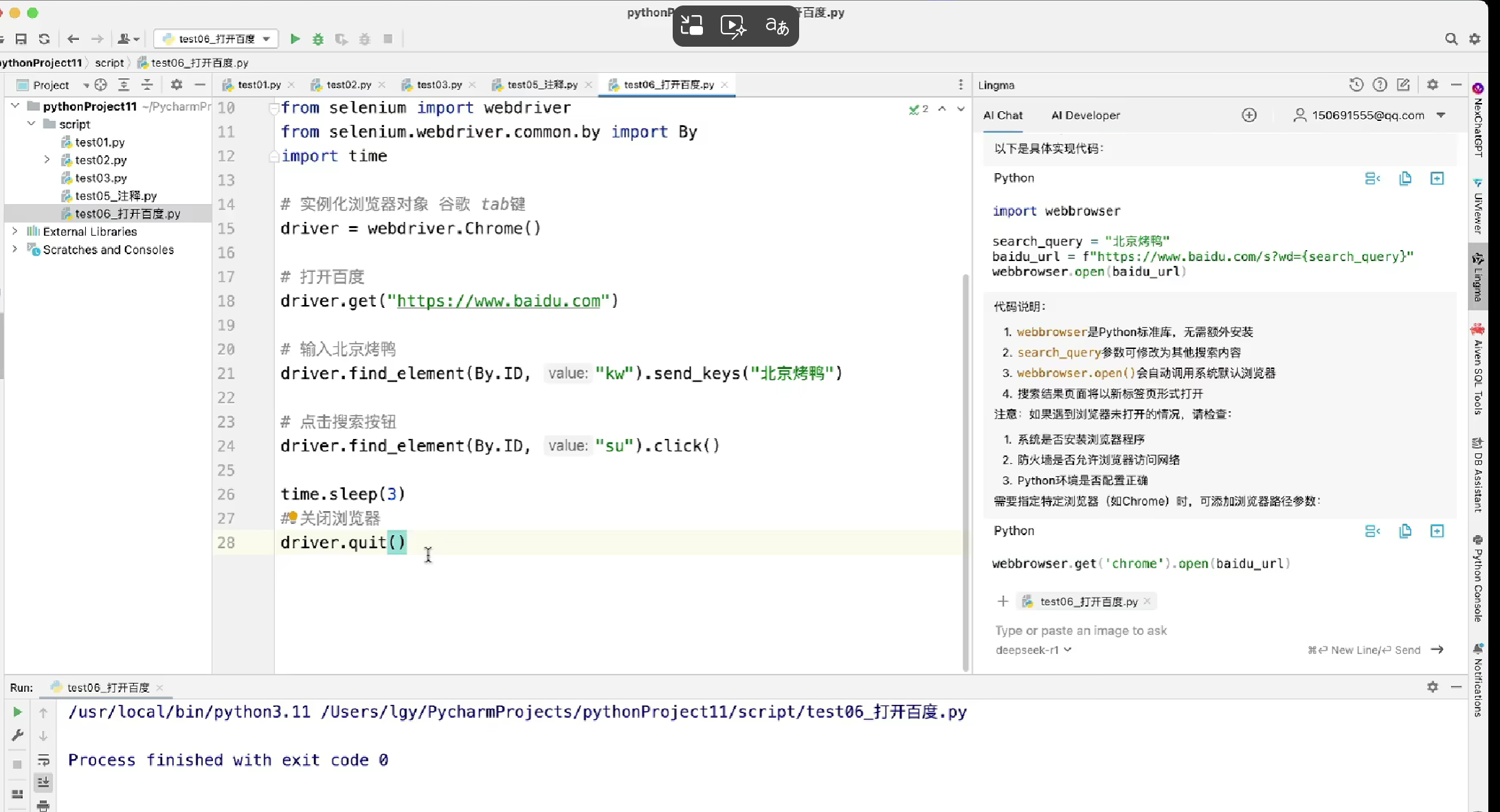The height and width of the screenshot is (812, 1500).
Task: Switch to test03.py editor tab
Action: (x=438, y=84)
